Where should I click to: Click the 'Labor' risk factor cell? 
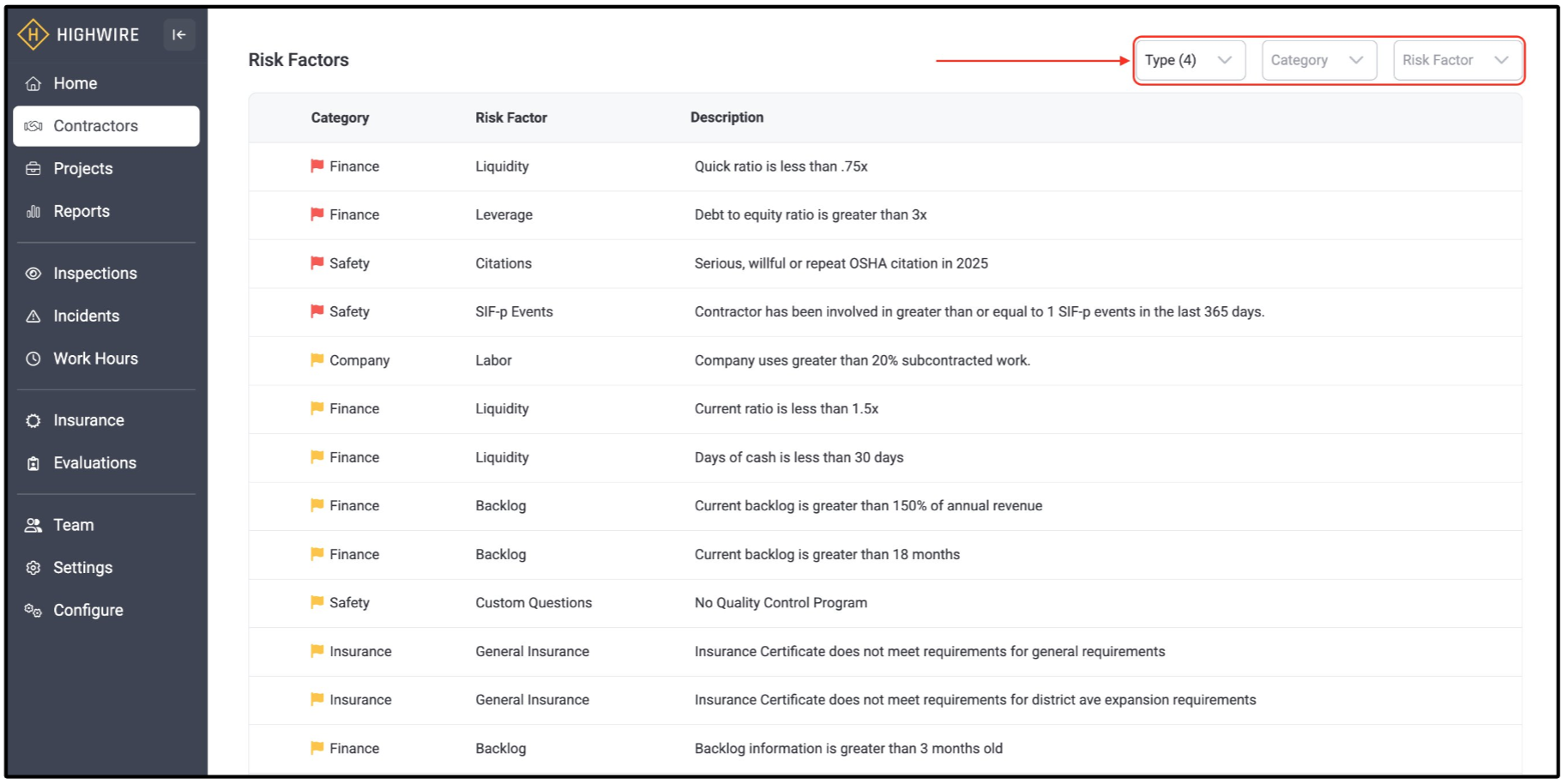click(493, 360)
